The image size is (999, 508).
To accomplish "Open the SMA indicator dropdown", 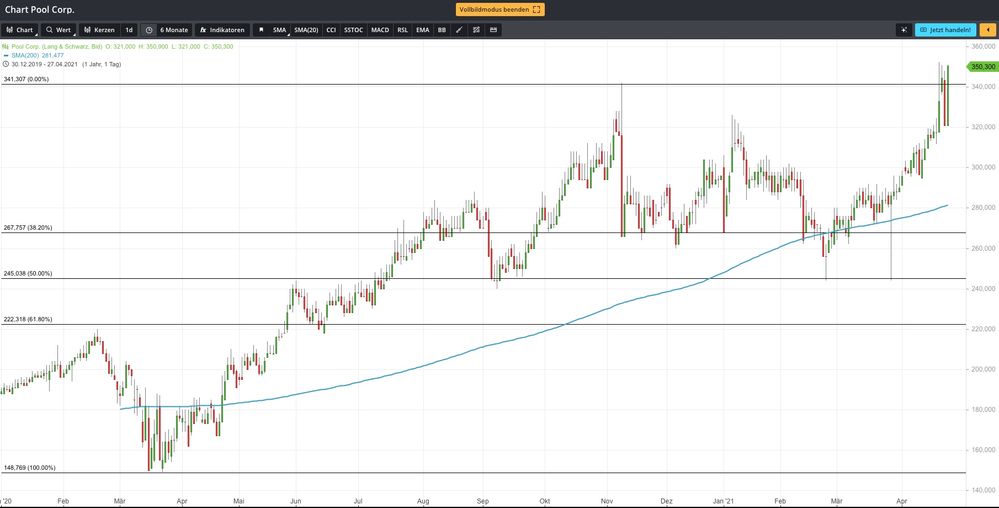I will coord(281,30).
